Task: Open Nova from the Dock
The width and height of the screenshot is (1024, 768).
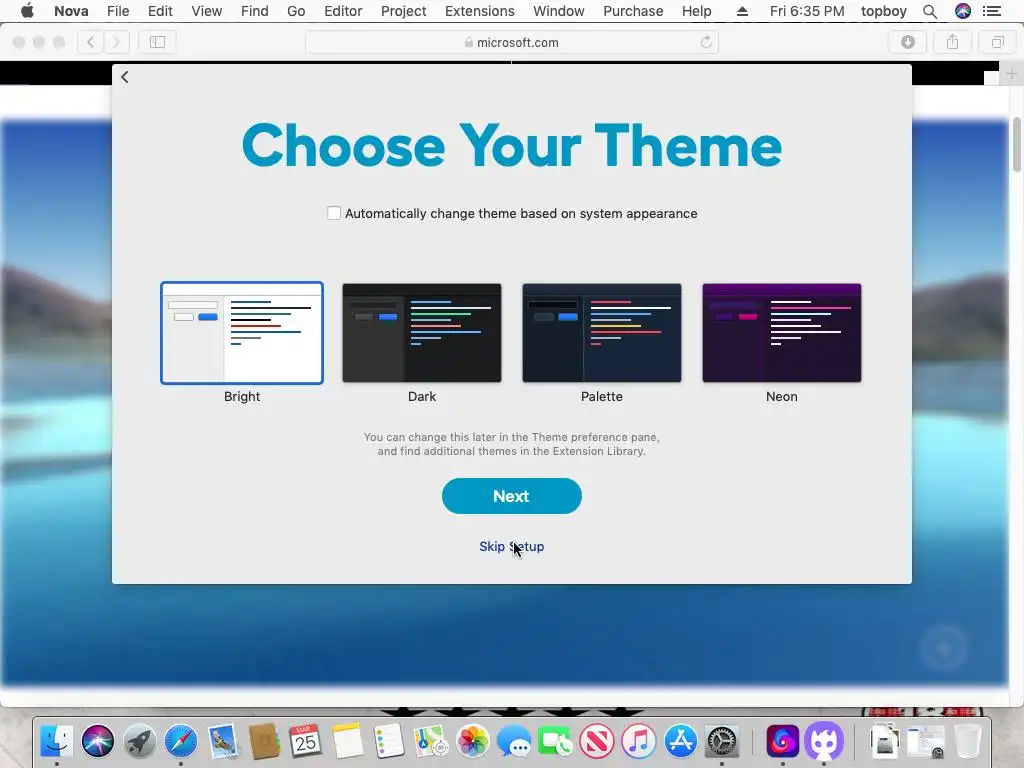Action: click(x=783, y=741)
